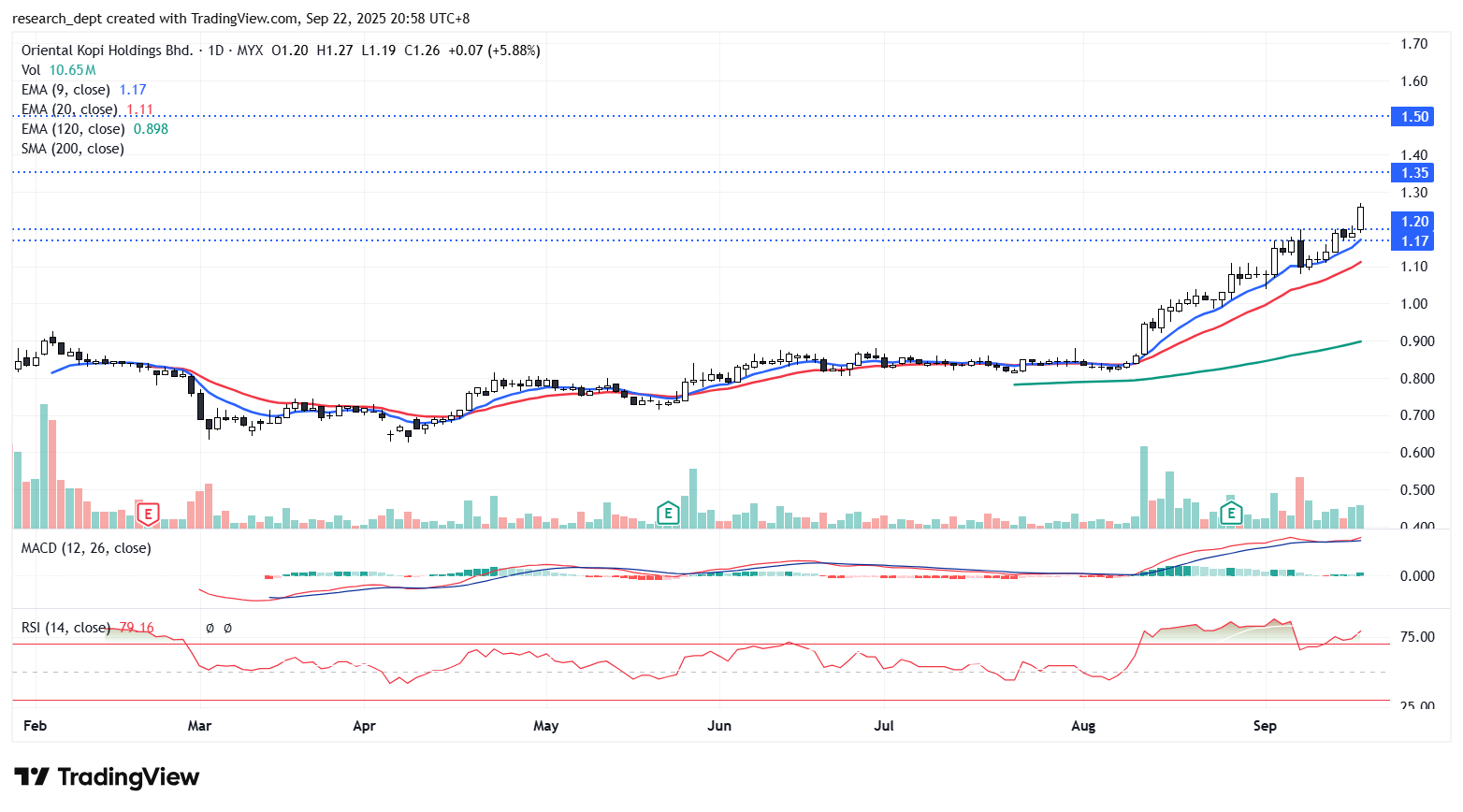Click the green earnings marker before June
Screen dimensions: 1463x812
click(x=667, y=513)
